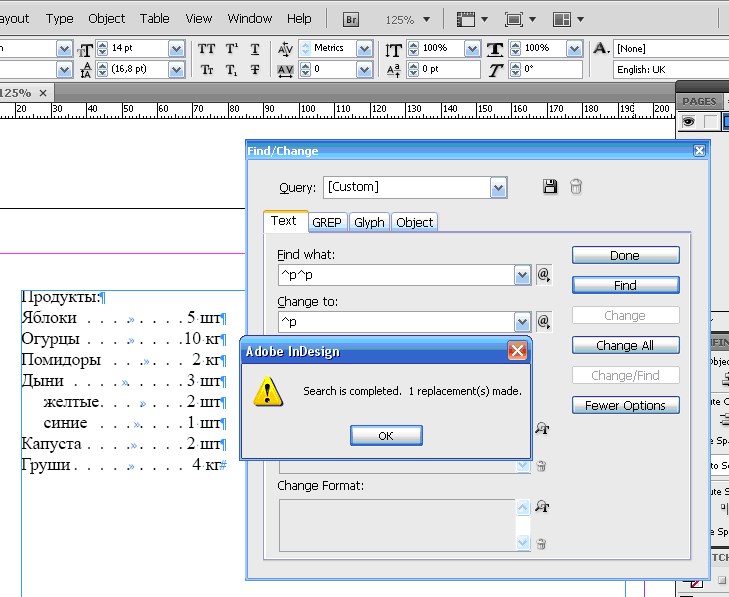The image size is (729, 597).
Task: Open the Object menu
Action: coord(106,19)
